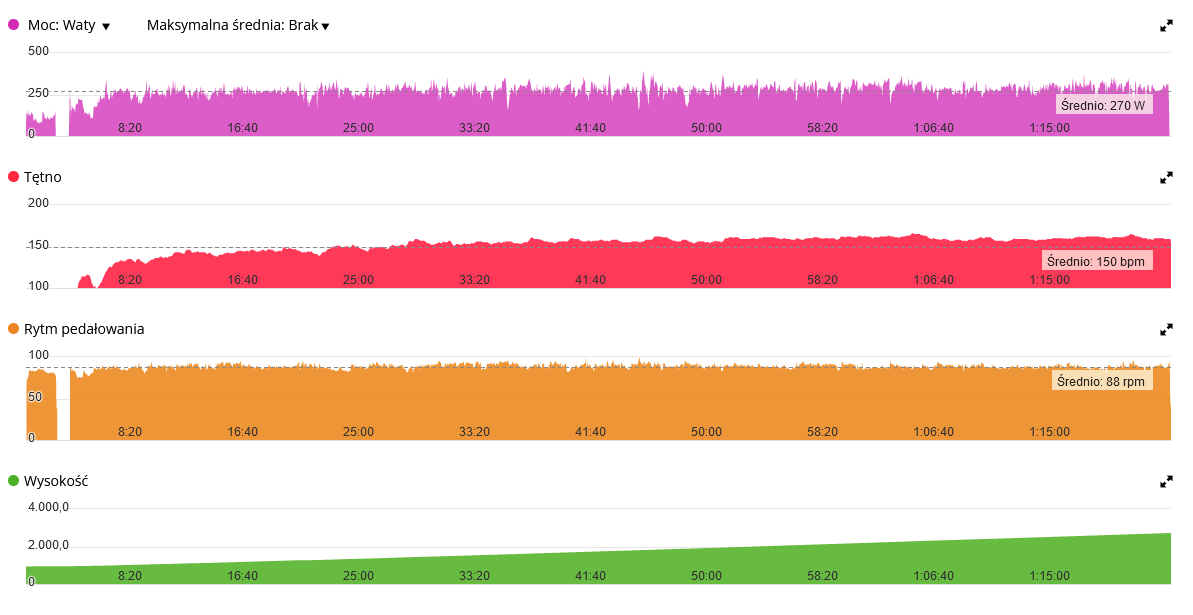Open the Maksymalna średnia: Brak dropdown
The width and height of the screenshot is (1193, 615).
coord(238,25)
